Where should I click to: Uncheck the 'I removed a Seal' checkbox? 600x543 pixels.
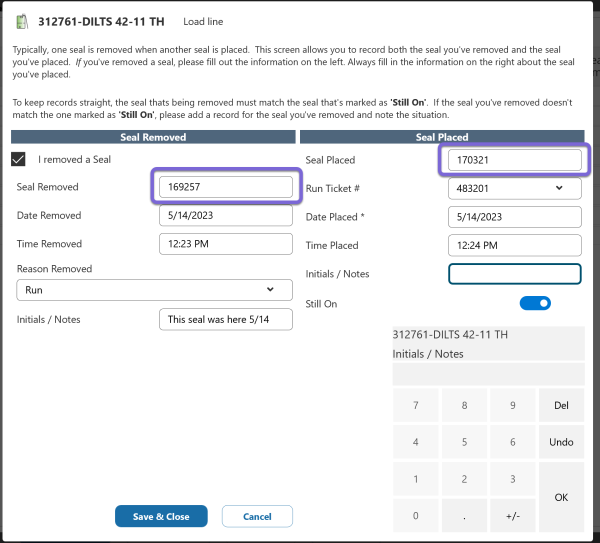[19, 159]
